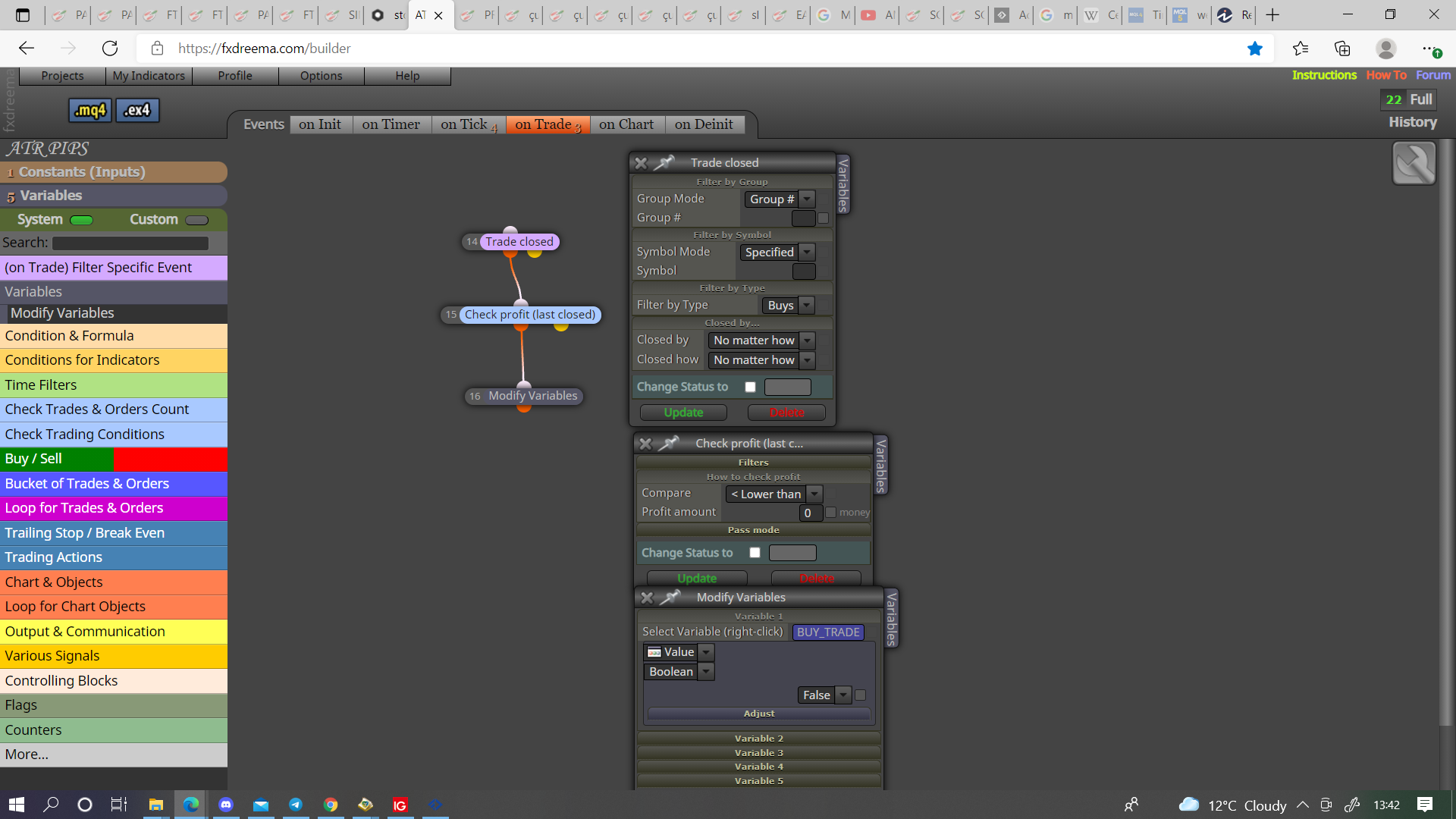Open browser settings and more menu
This screenshot has width=1456, height=819.
pos(1429,49)
